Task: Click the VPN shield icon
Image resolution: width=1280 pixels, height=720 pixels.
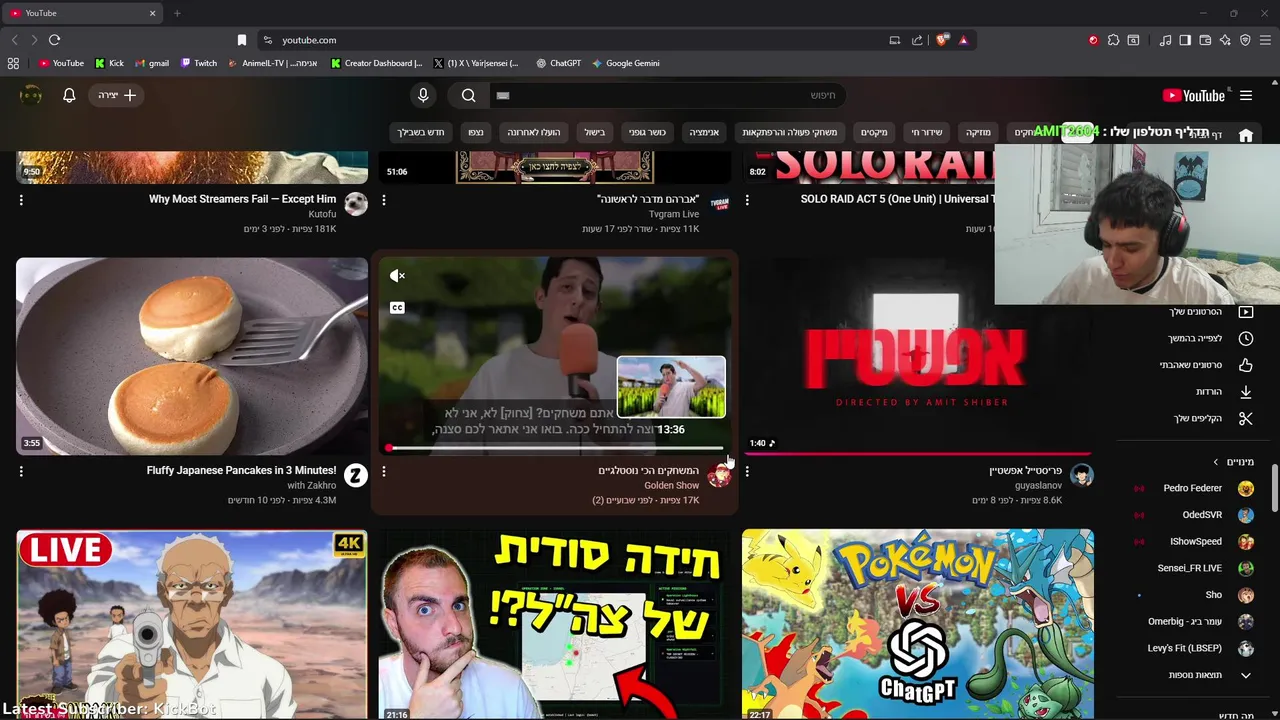Action: 1245,40
